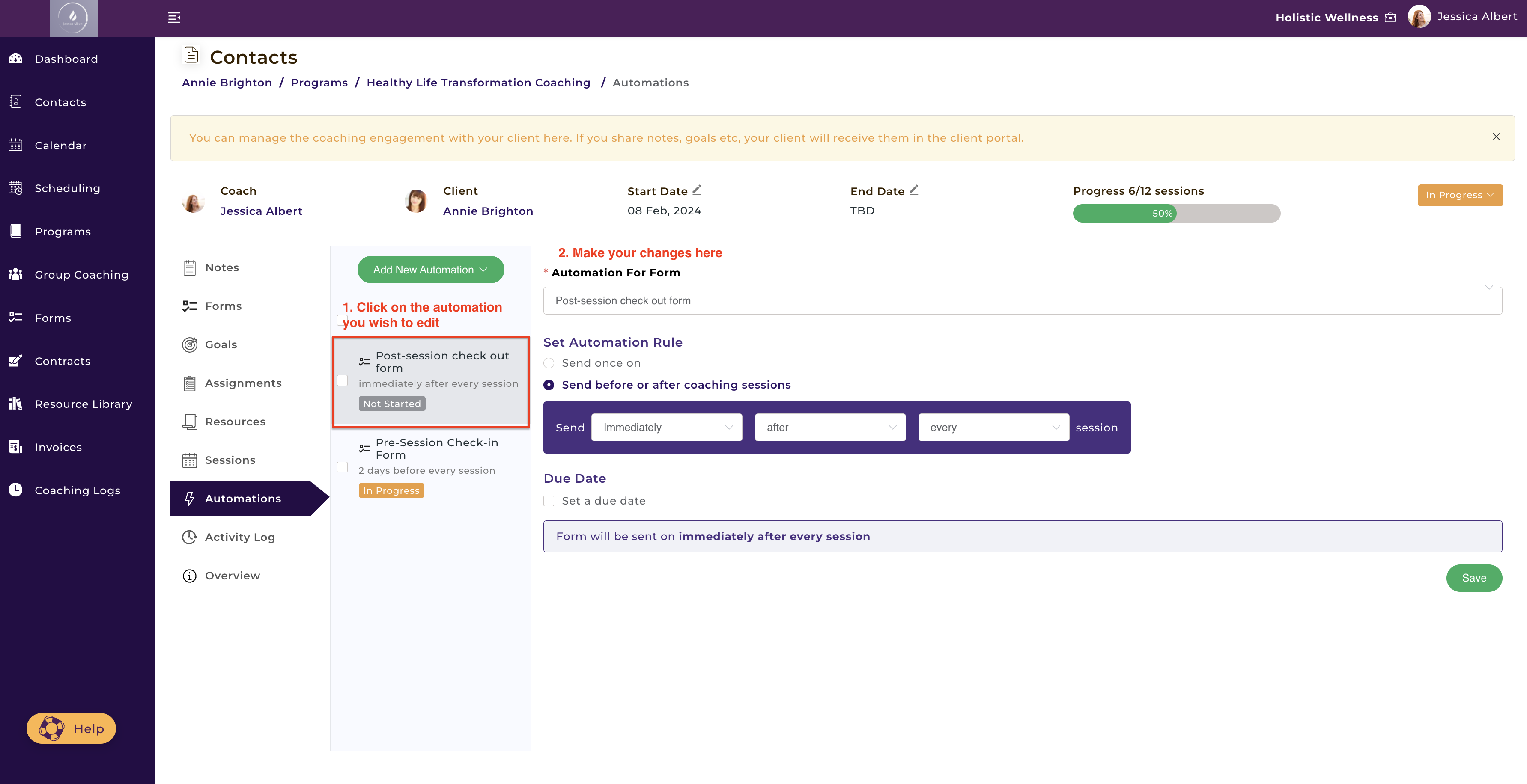
Task: Dismiss the yellow info banner
Action: (1496, 137)
